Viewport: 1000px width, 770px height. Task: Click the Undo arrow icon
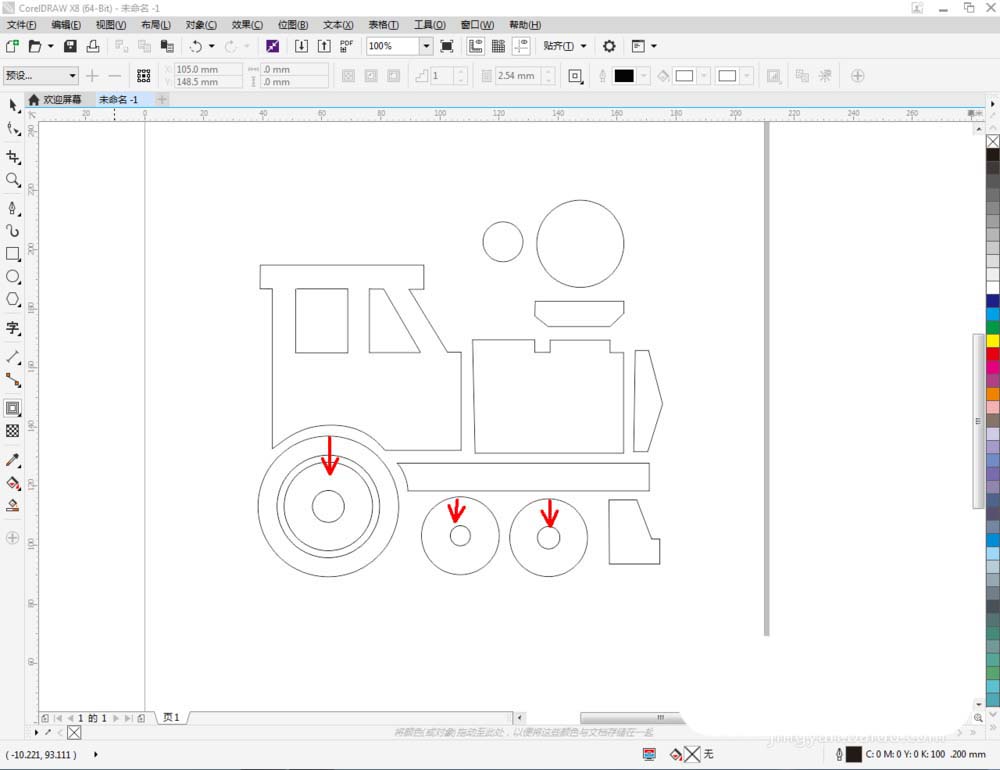(196, 46)
